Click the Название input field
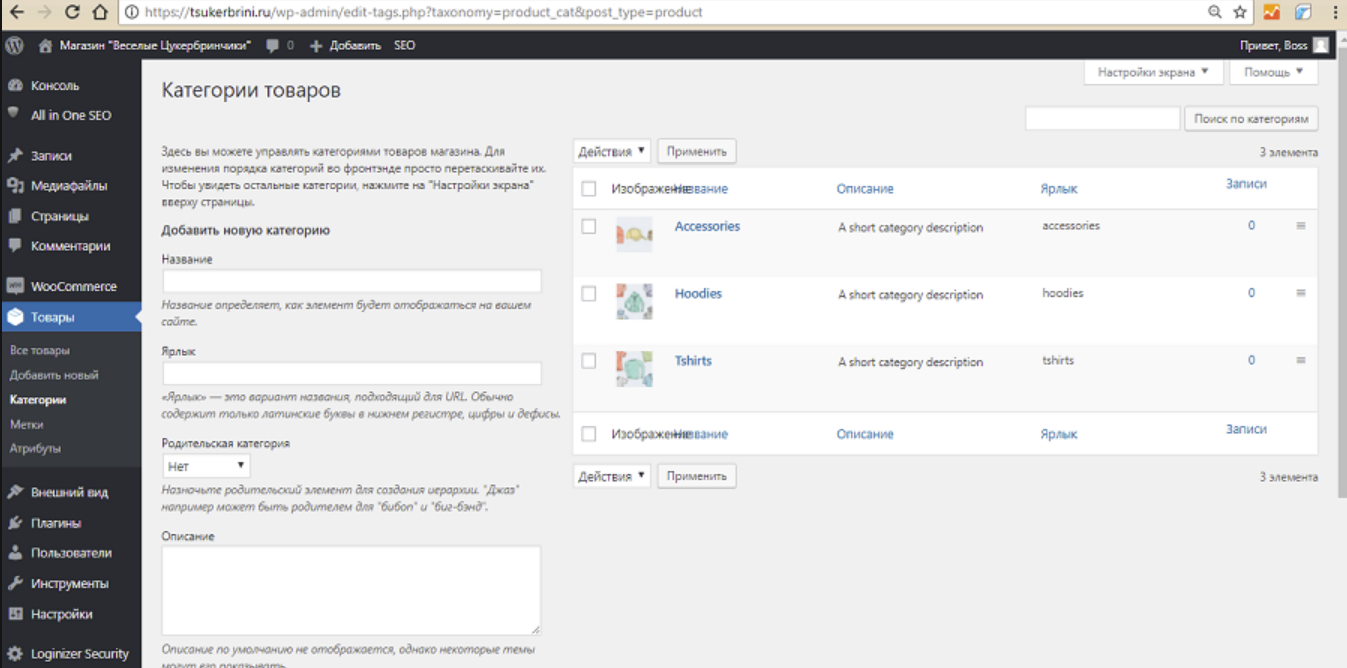 tap(352, 281)
